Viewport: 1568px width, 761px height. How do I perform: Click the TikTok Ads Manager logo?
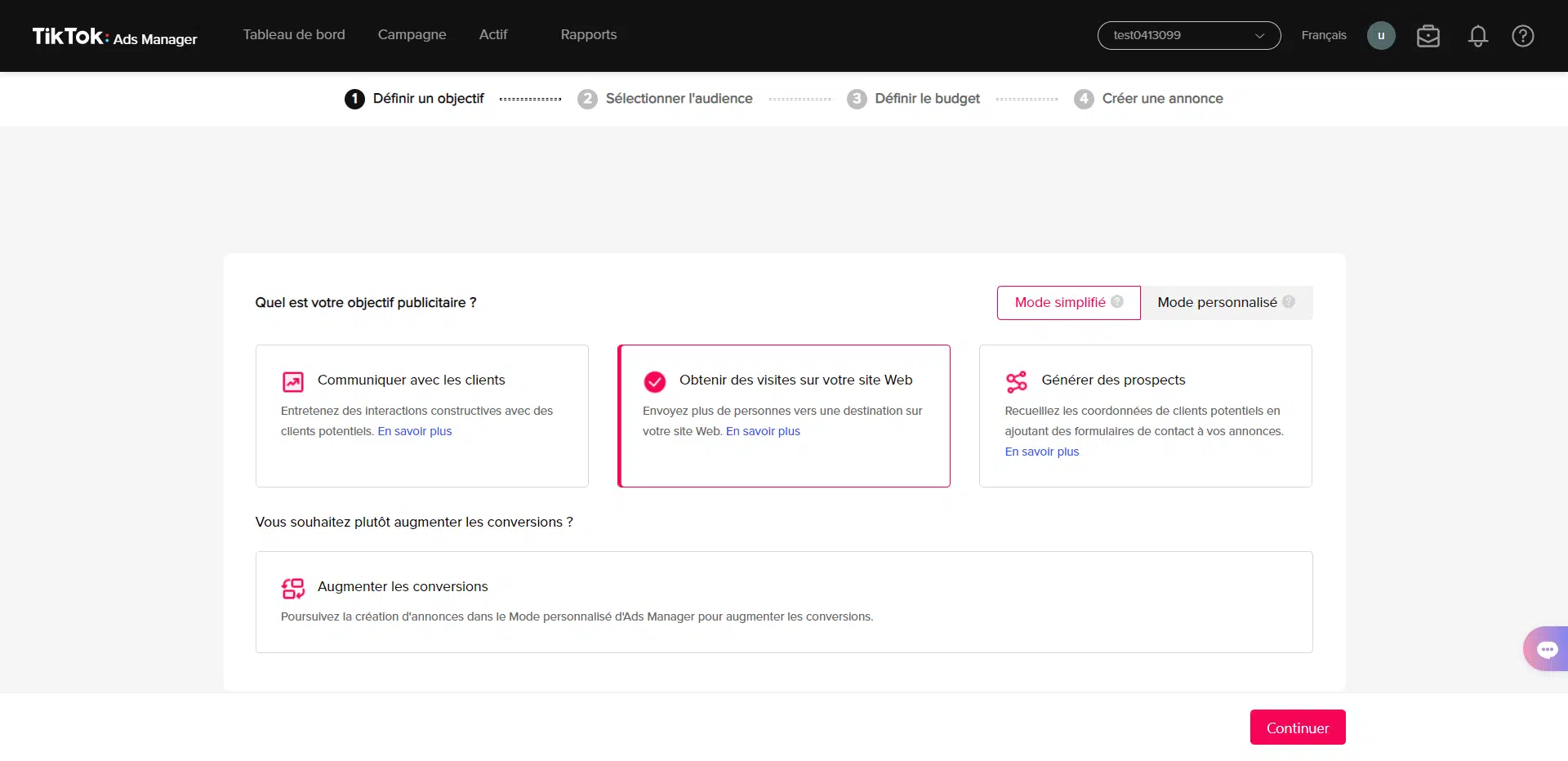pos(114,37)
